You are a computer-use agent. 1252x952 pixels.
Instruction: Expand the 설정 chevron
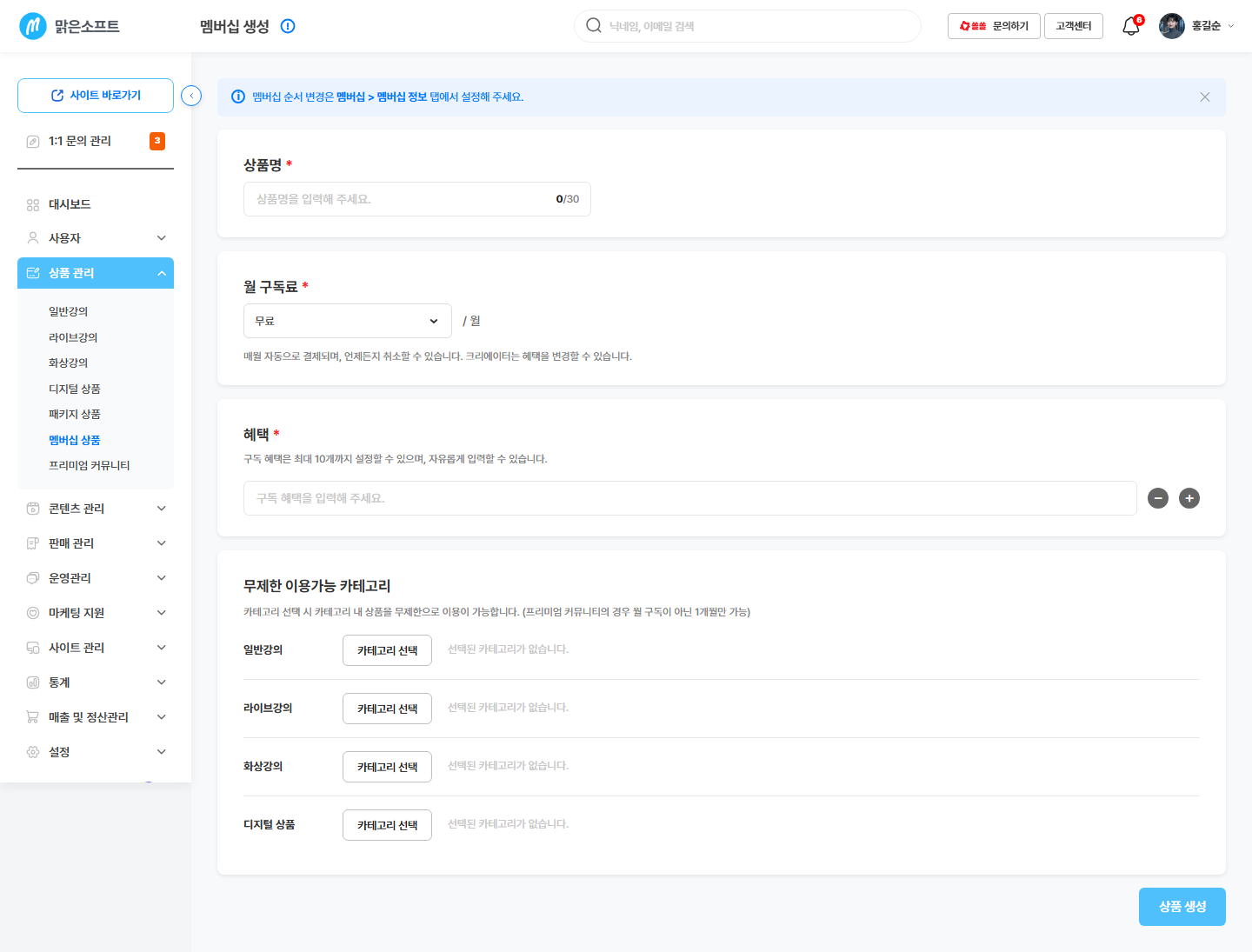tap(162, 752)
